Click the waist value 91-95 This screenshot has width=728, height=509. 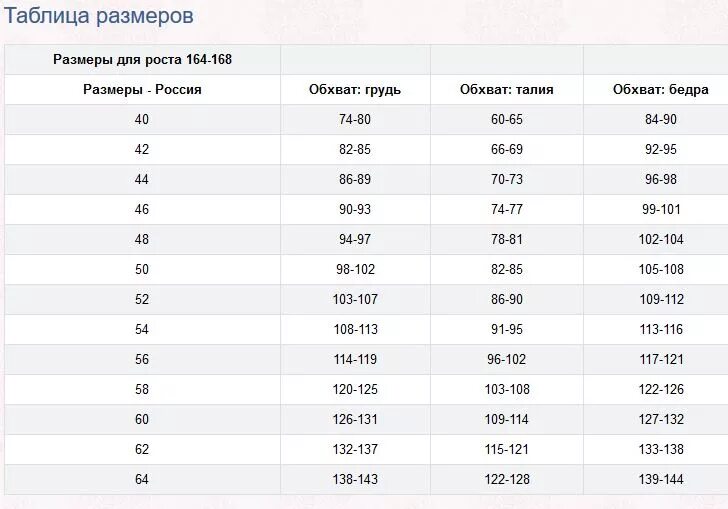[507, 329]
